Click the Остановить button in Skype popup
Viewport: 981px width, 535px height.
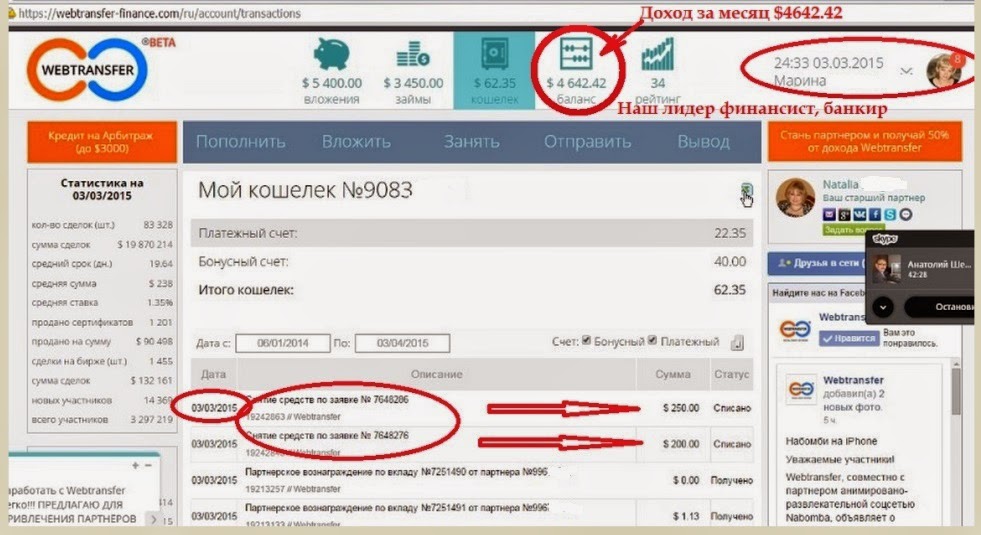point(941,307)
